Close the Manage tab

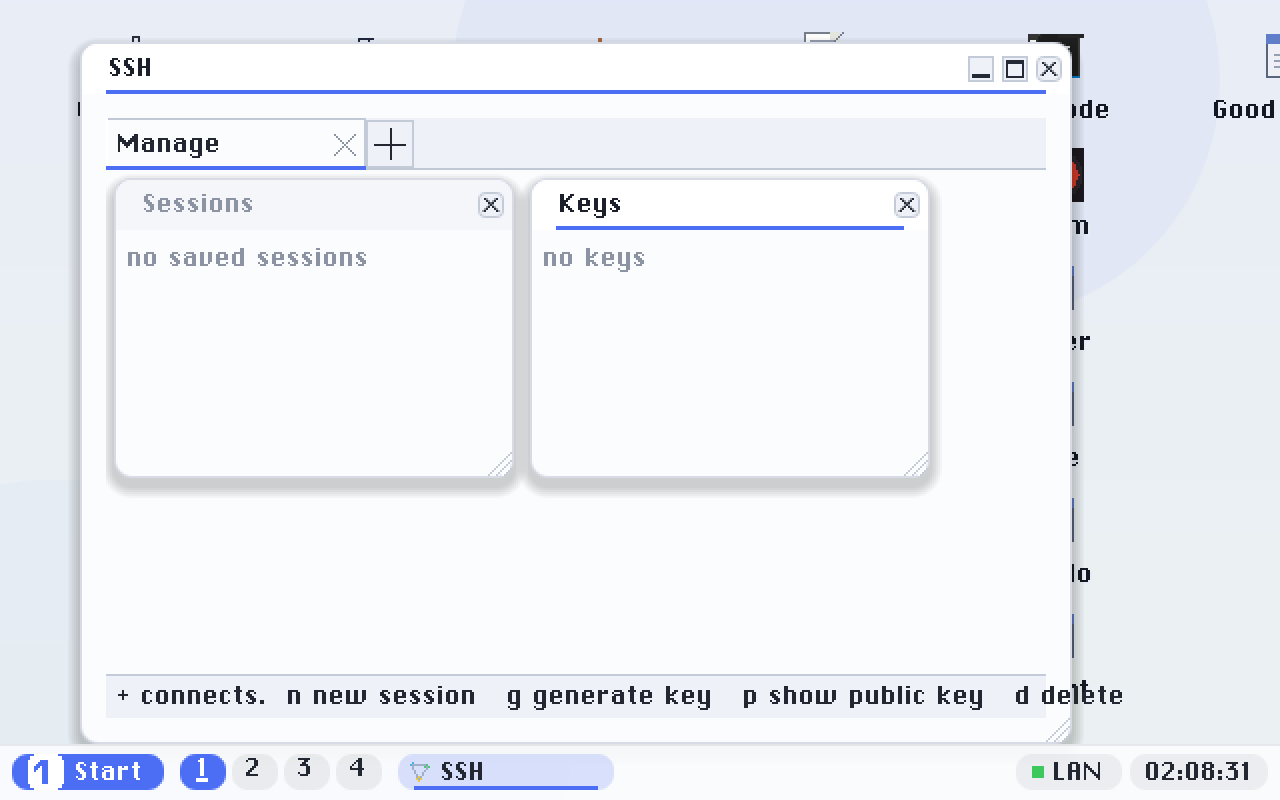click(345, 145)
